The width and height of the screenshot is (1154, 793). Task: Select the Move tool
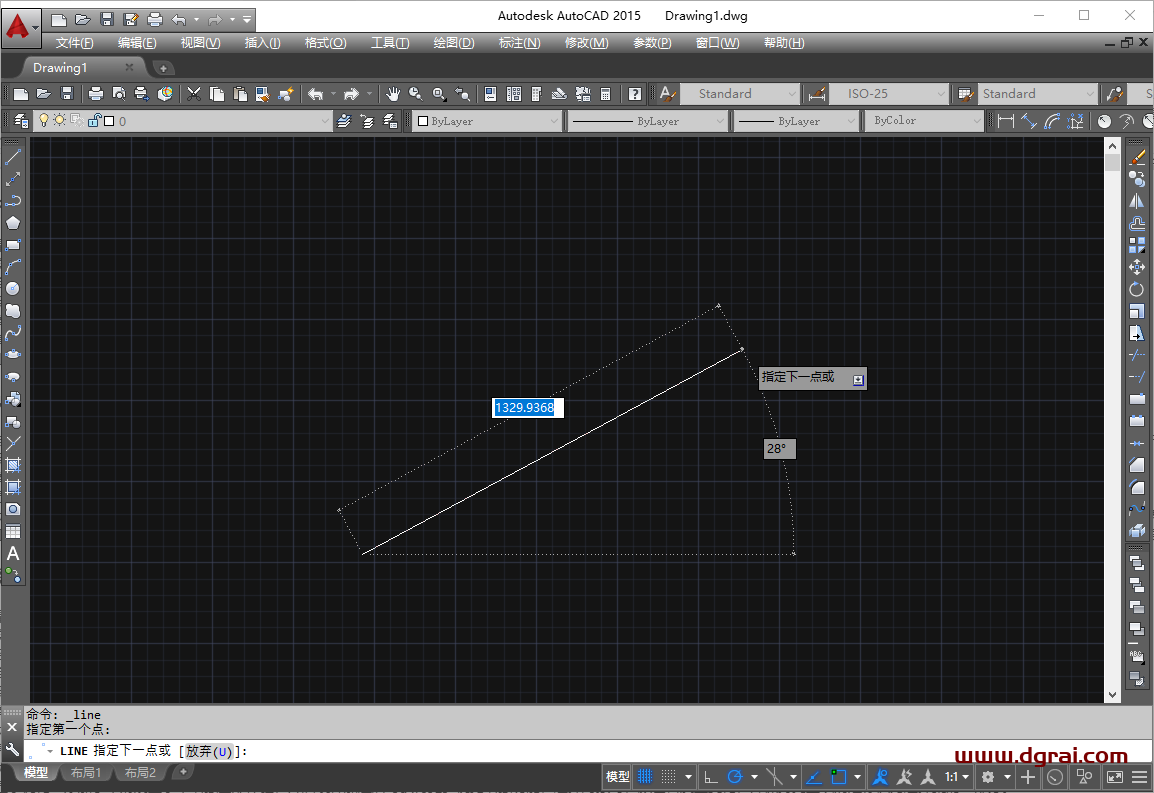point(1137,267)
